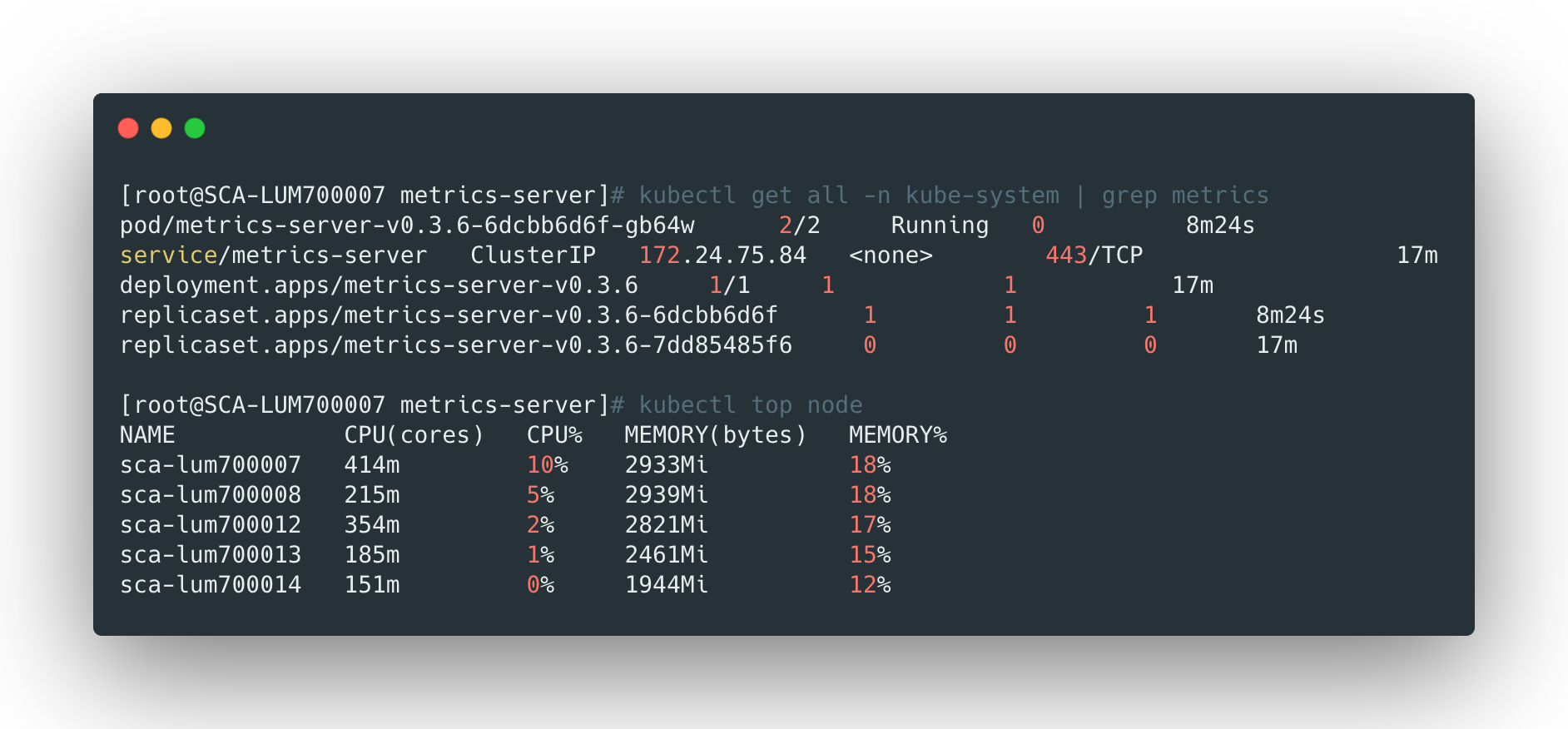Click node name sca-lum700007 in the table
This screenshot has width=1568, height=729.
point(211,465)
